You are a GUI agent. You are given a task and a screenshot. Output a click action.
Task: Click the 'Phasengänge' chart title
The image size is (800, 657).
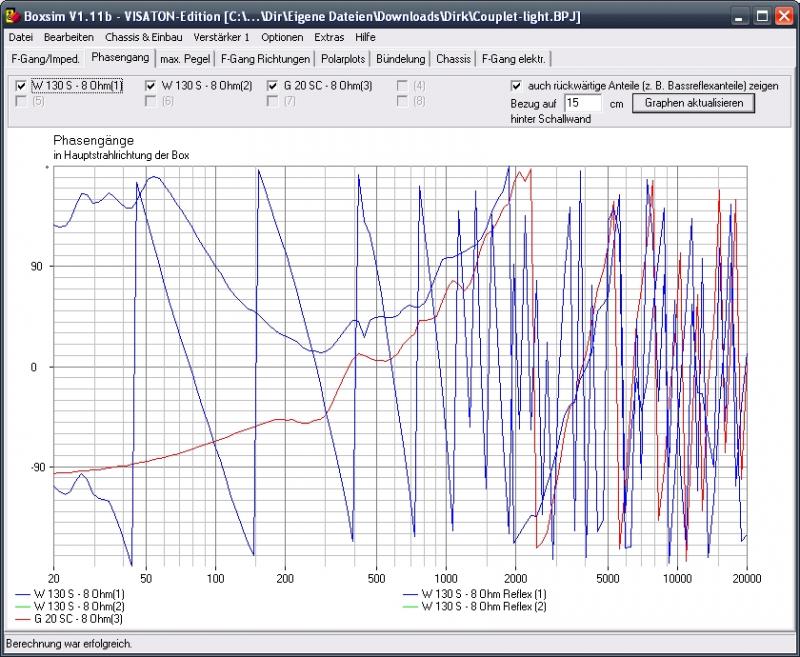click(x=94, y=140)
